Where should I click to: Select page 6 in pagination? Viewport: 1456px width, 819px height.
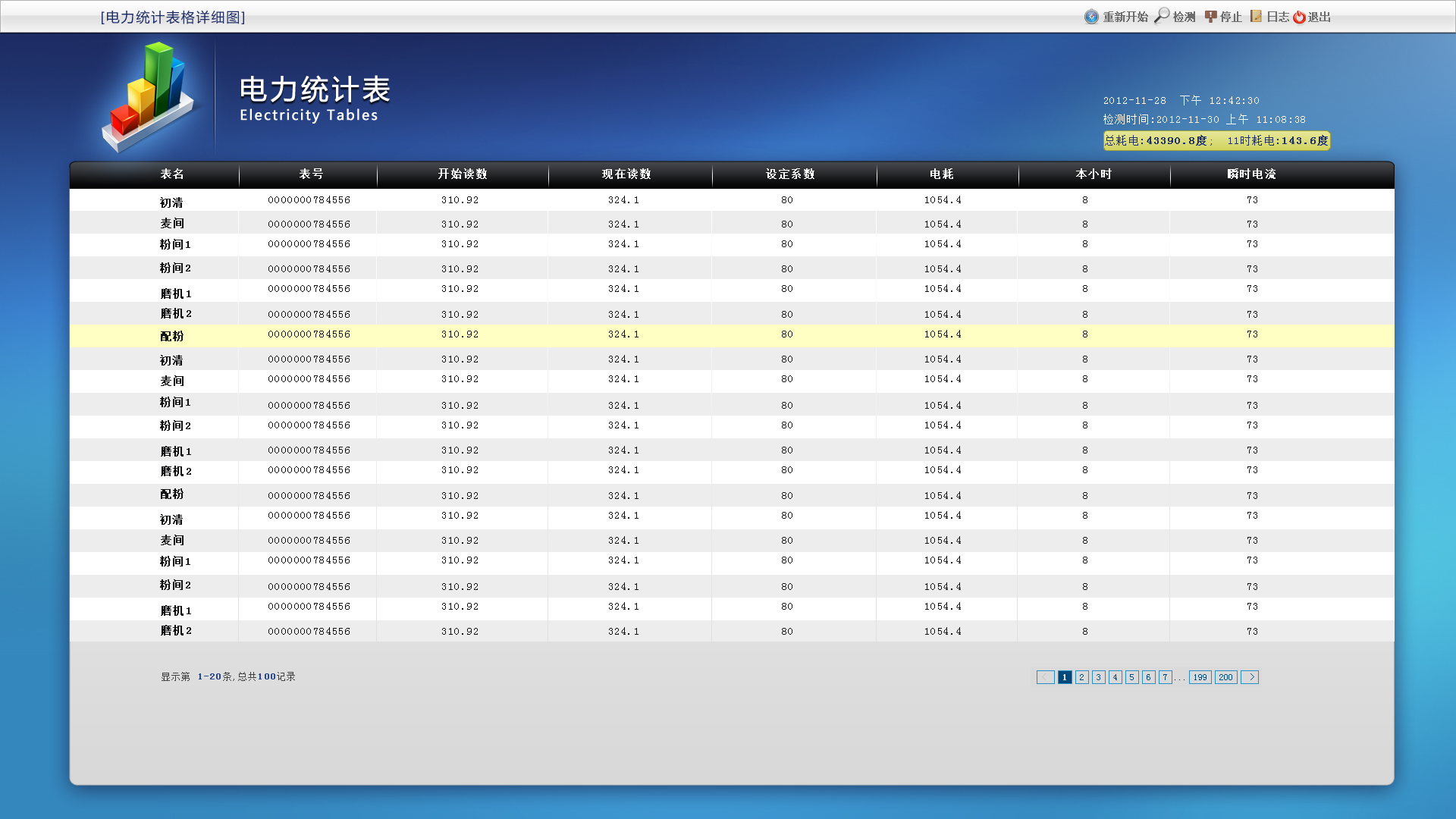[1149, 677]
